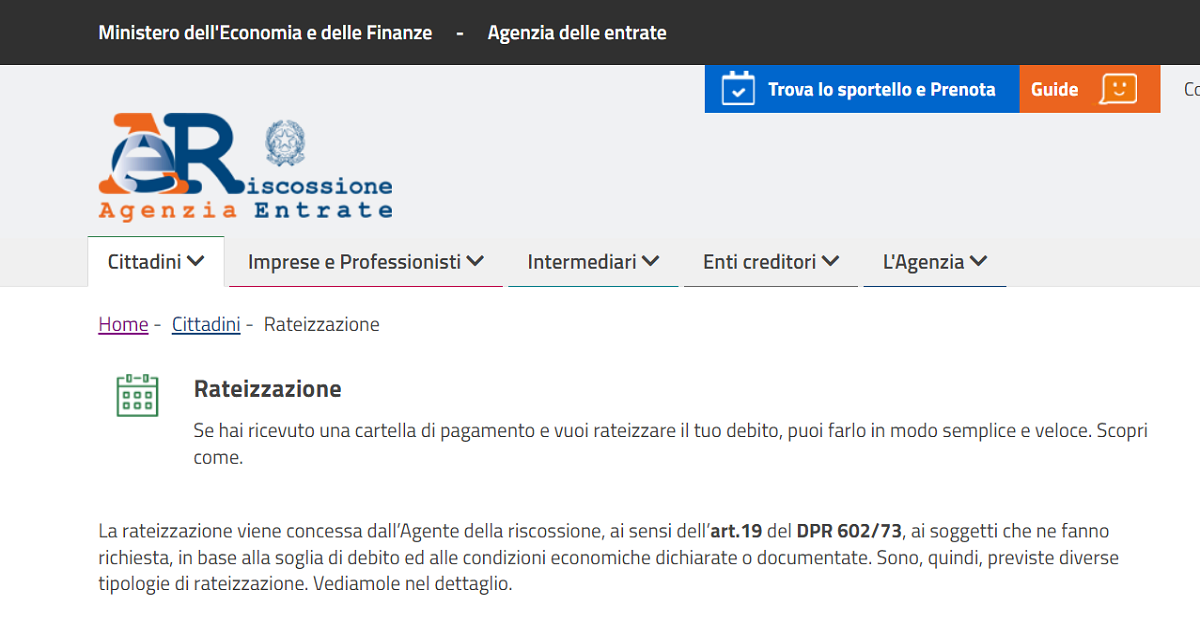
Task: Click the Rateizzazione page heading
Action: (x=268, y=388)
